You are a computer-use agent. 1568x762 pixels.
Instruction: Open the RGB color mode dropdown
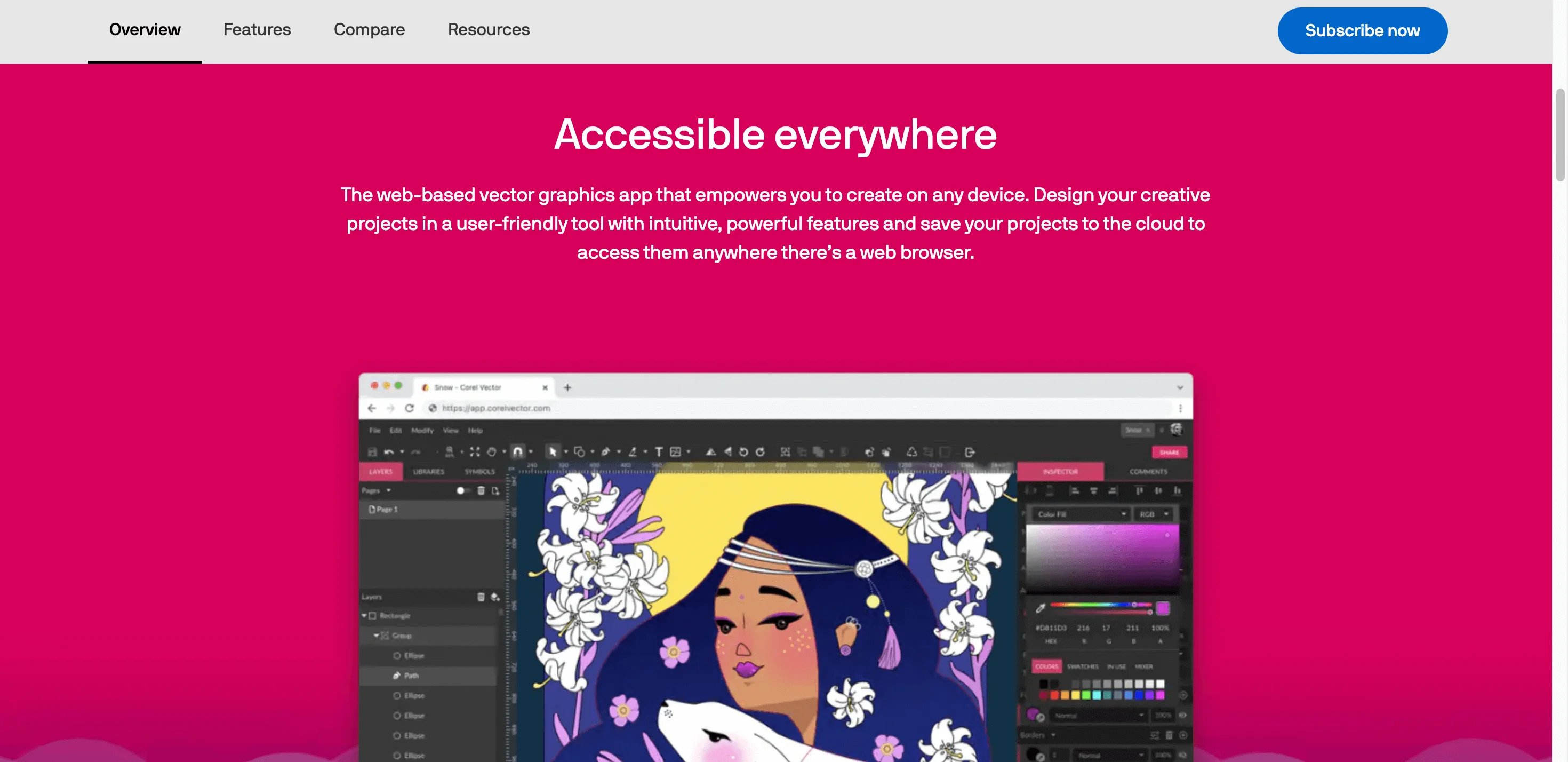(1154, 514)
